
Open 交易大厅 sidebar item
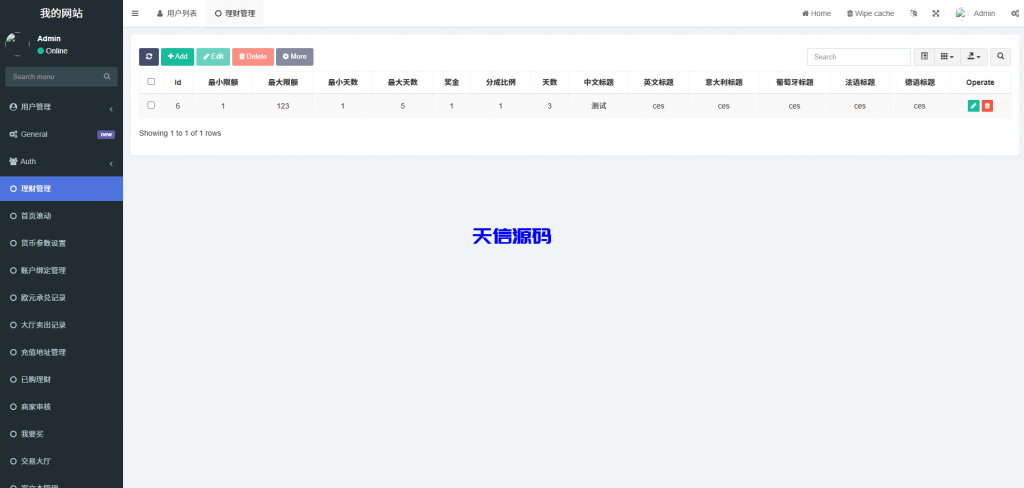[61, 461]
